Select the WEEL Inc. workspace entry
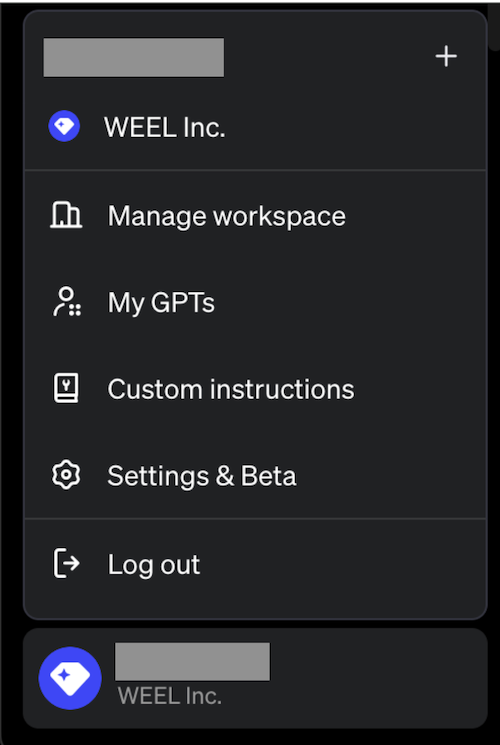Screen dimensions: 500x745 (x=255, y=127)
